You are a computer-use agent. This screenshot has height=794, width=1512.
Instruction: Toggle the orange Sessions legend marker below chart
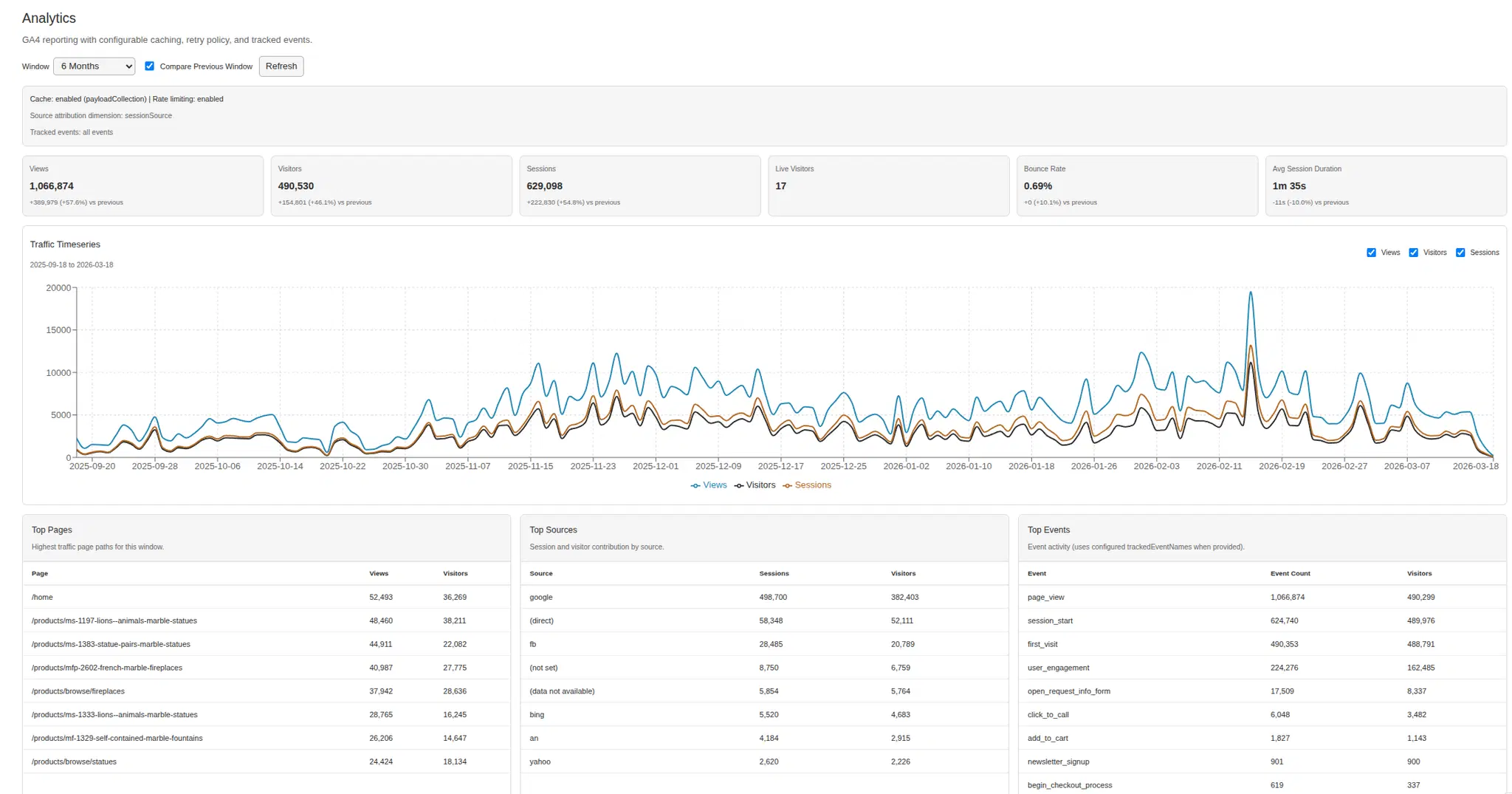(x=786, y=485)
